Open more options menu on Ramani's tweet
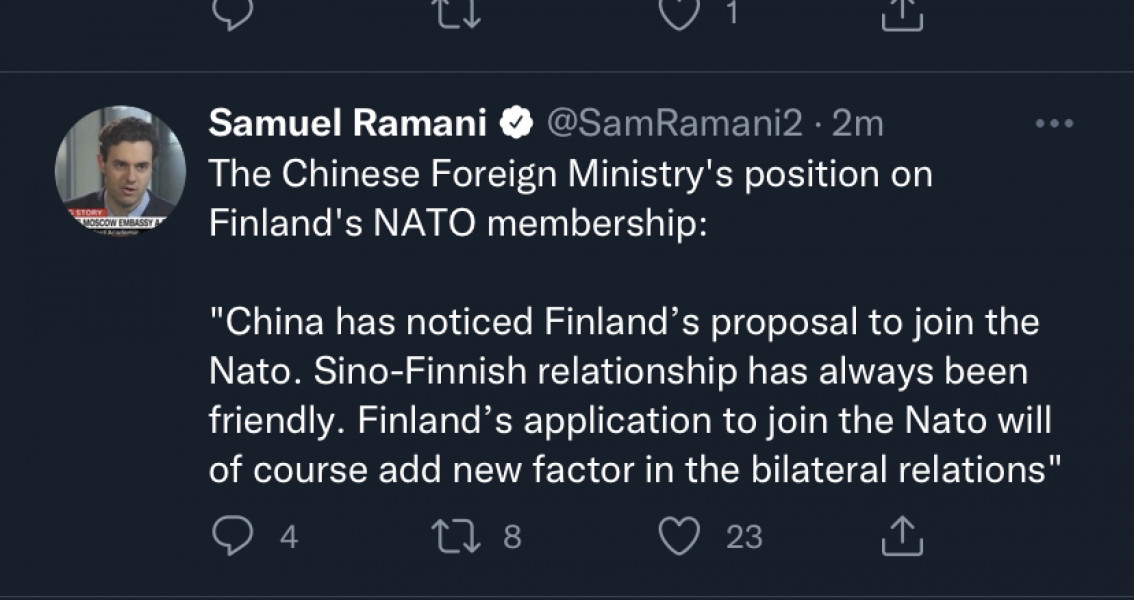The image size is (1134, 600). (x=1052, y=124)
